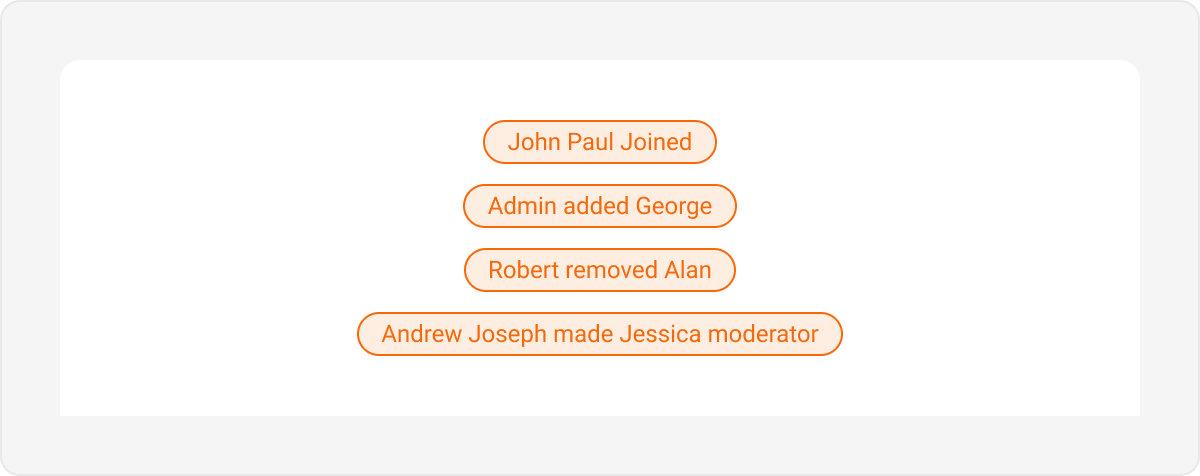Open the "Robert removed Alan" group notice
The image size is (1200, 476).
(600, 270)
